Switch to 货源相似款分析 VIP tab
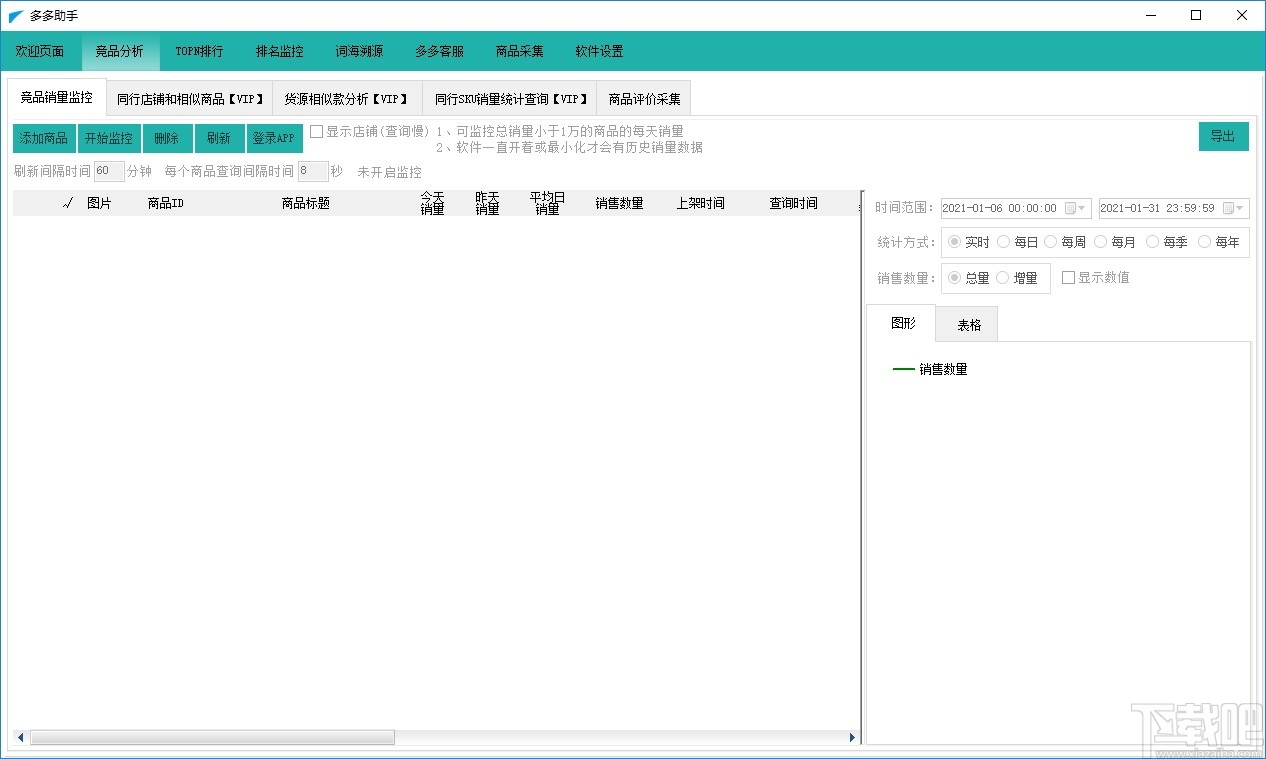 tap(347, 99)
